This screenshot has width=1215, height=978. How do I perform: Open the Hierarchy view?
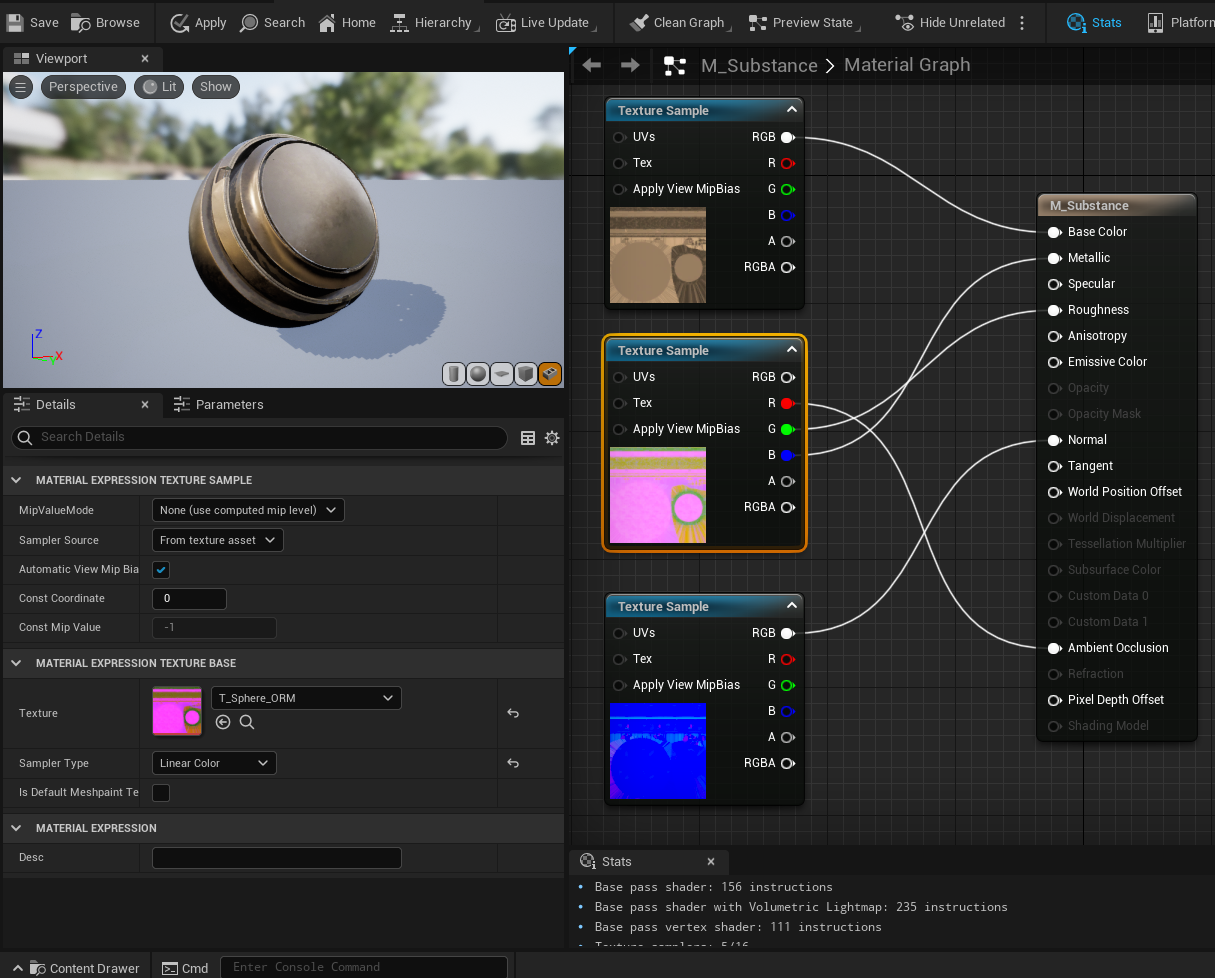point(434,21)
